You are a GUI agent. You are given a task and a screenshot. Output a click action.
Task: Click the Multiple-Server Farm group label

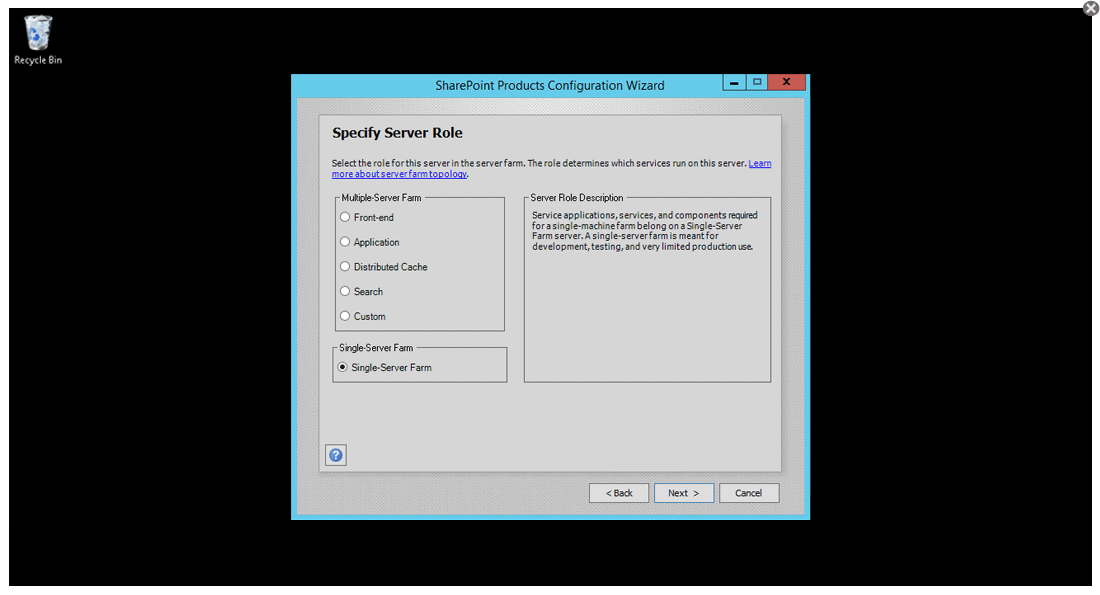pos(381,198)
